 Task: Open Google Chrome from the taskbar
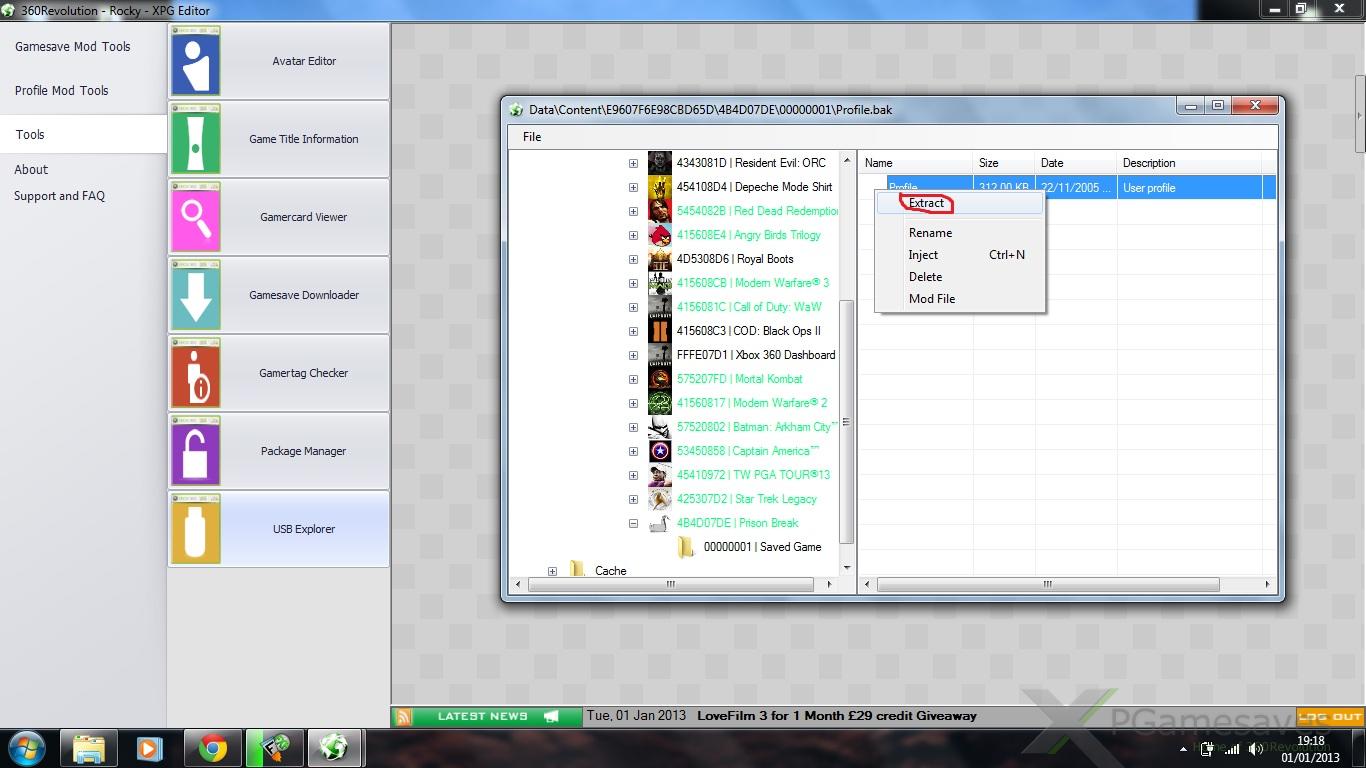[211, 748]
